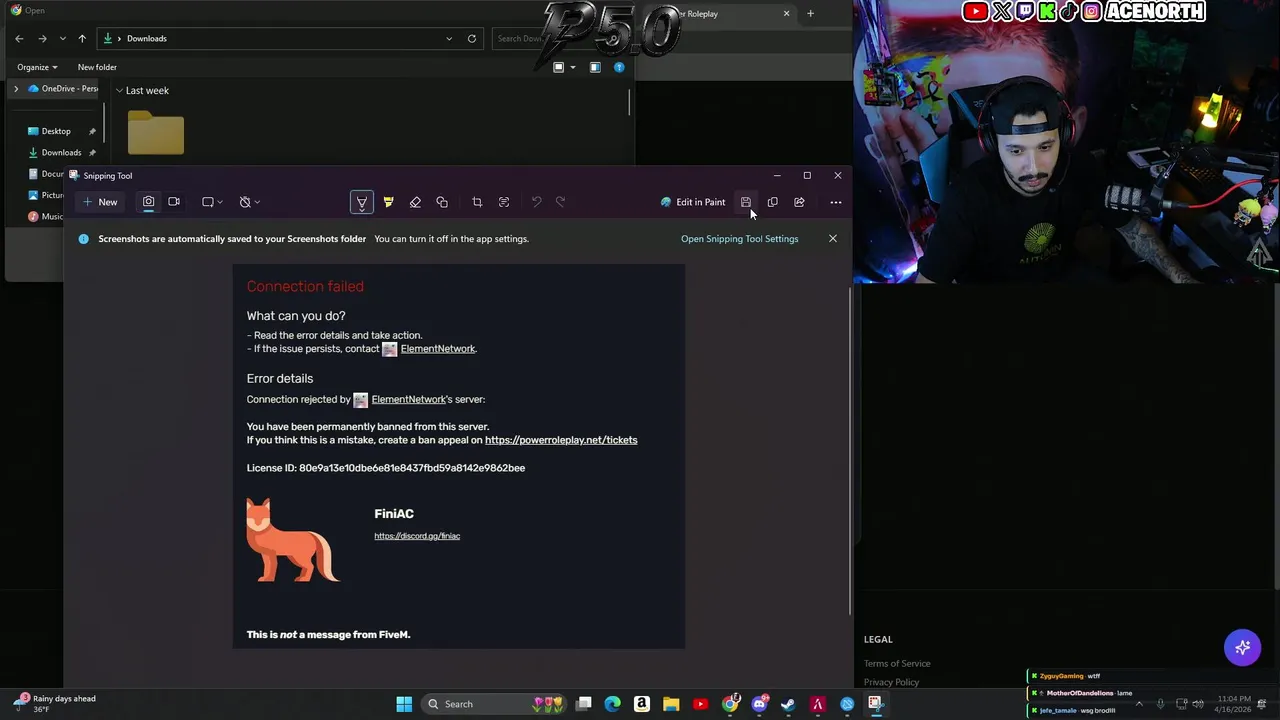Viewport: 1280px width, 720px height.
Task: Click the purple sparkle assistant button
Action: 1243,648
